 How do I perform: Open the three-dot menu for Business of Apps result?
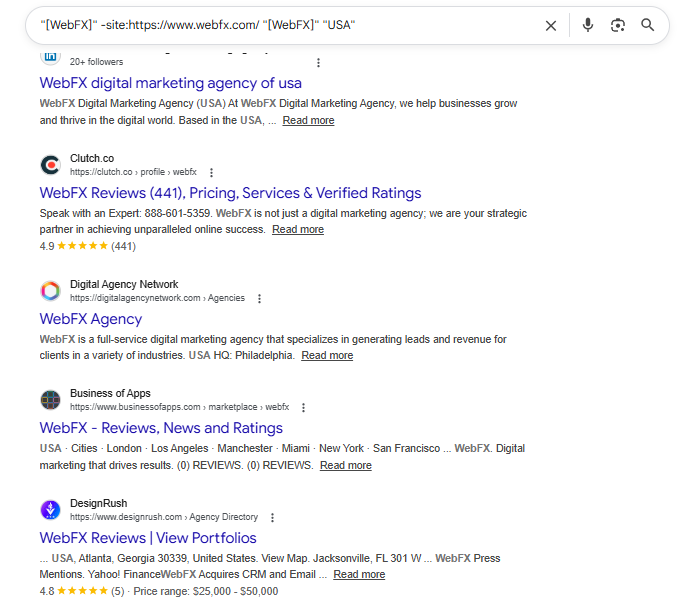pyautogui.click(x=304, y=408)
